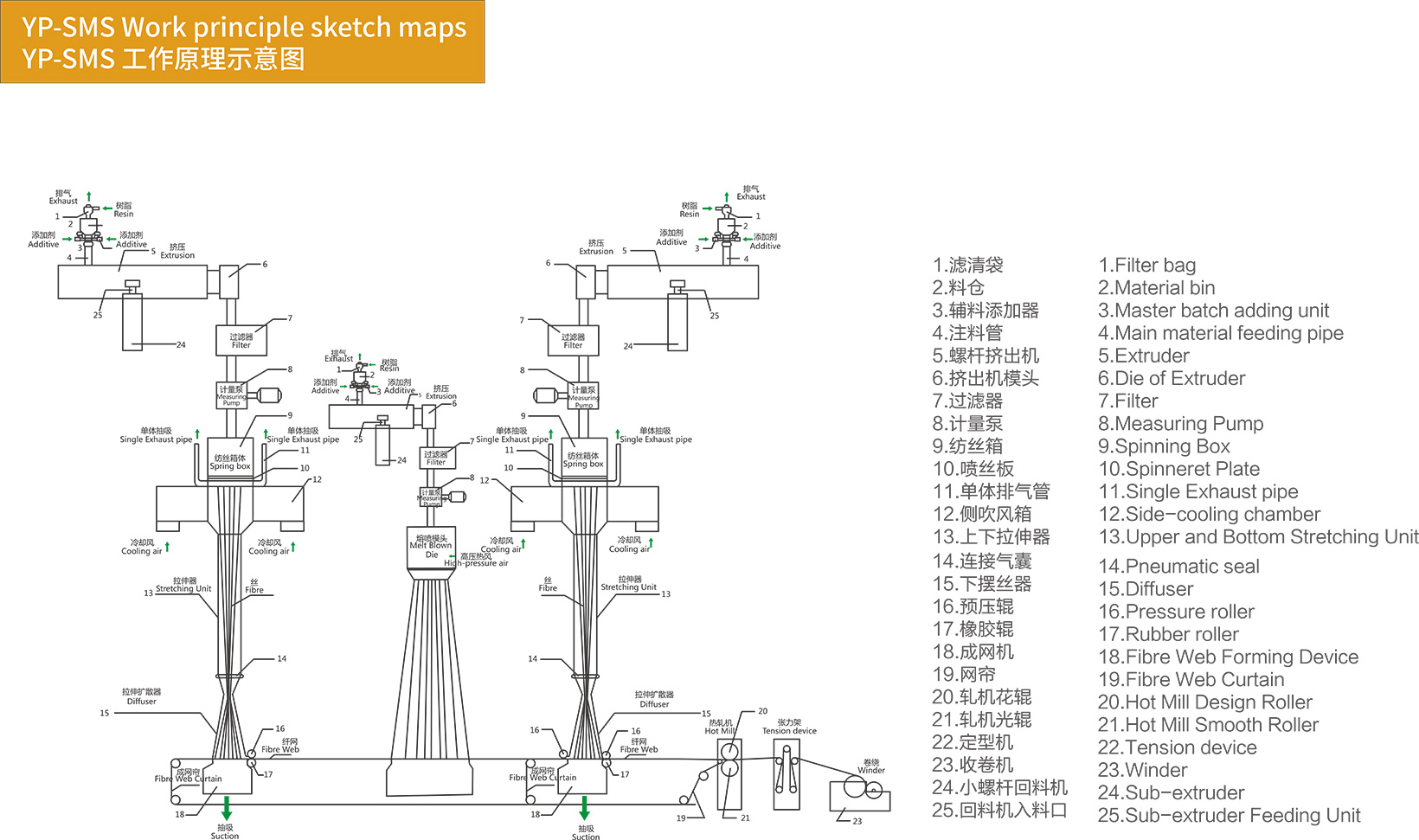The height and width of the screenshot is (840, 1419).
Task: Select the Hot Mill roller pair
Action: pyautogui.click(x=729, y=759)
